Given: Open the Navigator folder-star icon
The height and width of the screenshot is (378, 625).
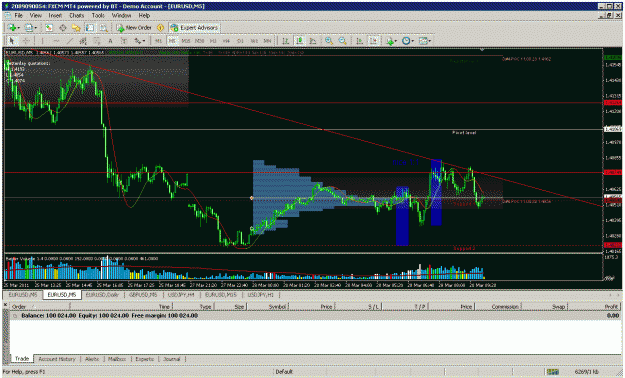Looking at the screenshot, I should pos(76,28).
